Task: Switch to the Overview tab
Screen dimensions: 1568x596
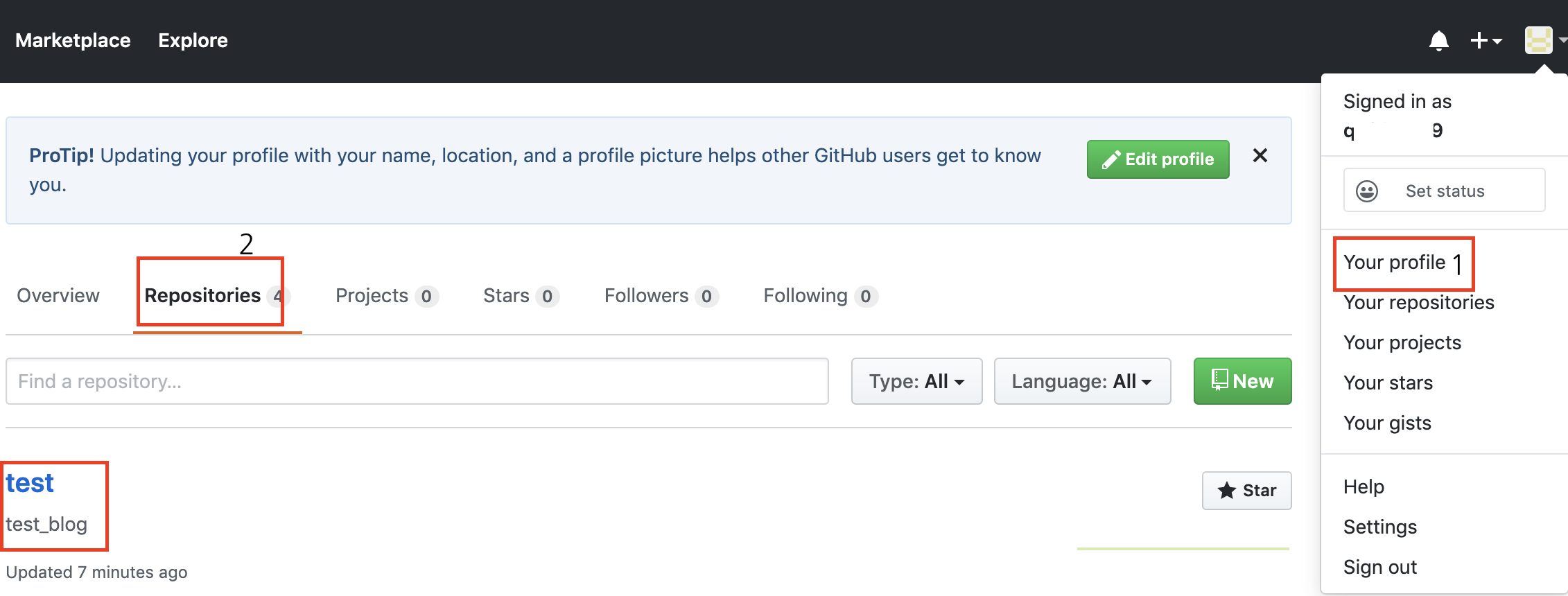Action: tap(58, 296)
